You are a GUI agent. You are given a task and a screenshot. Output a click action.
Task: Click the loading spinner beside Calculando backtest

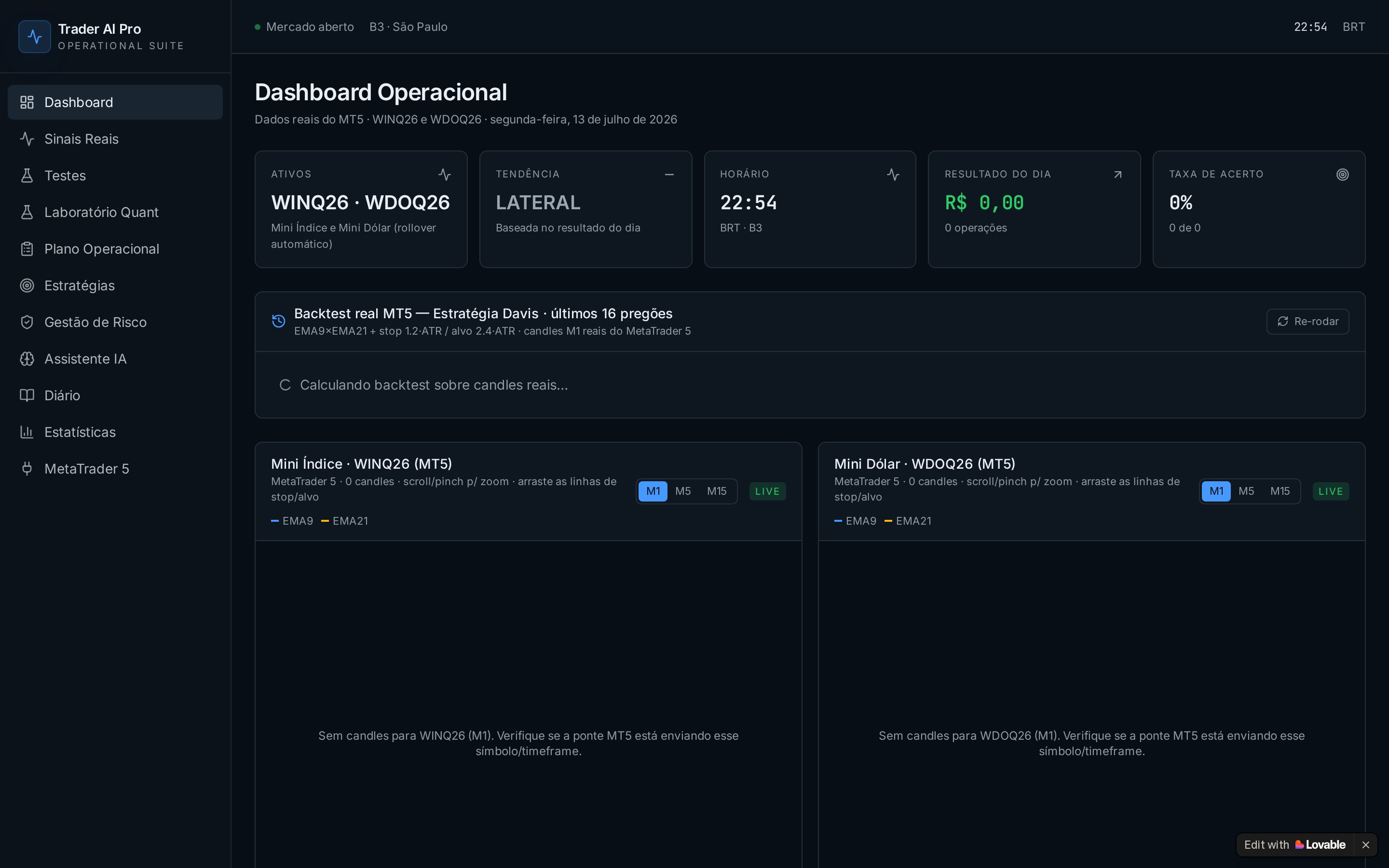point(285,385)
